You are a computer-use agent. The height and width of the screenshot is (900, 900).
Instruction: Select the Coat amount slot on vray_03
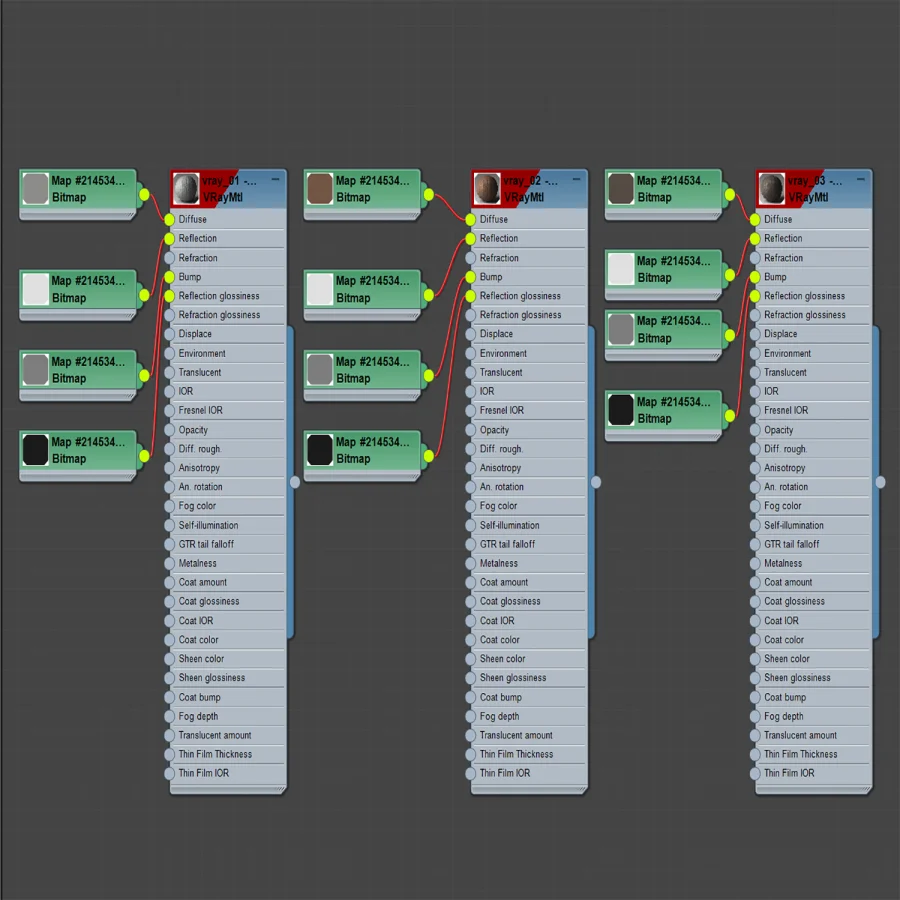pyautogui.click(x=813, y=583)
